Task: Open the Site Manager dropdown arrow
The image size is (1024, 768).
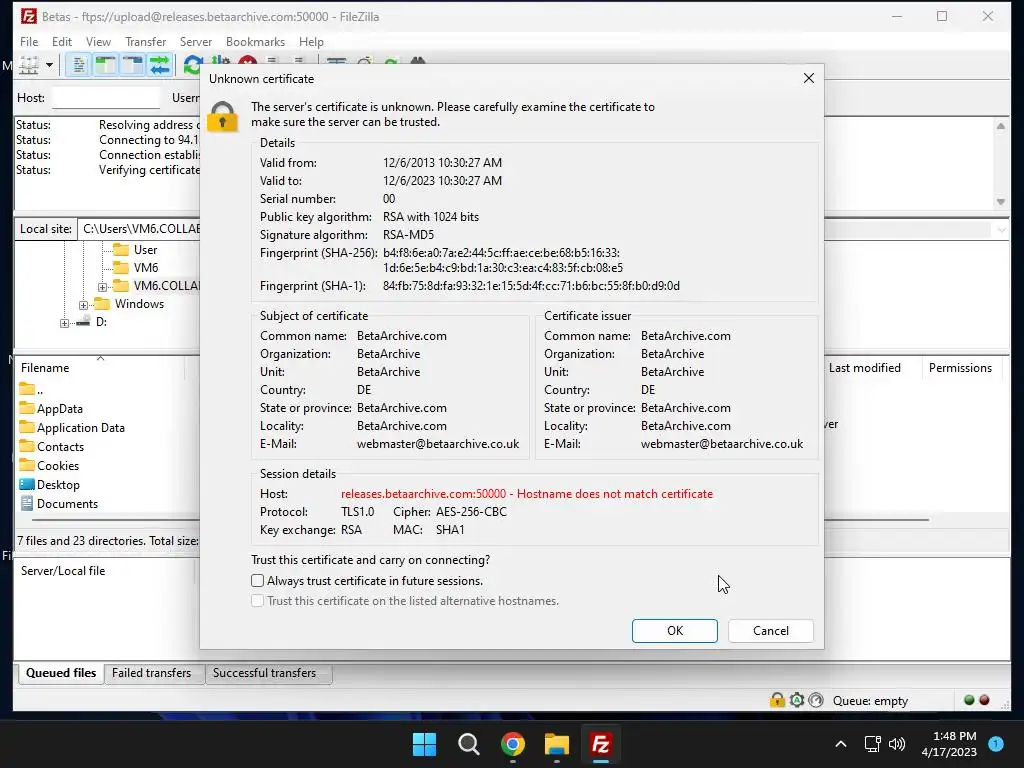Action: point(49,65)
